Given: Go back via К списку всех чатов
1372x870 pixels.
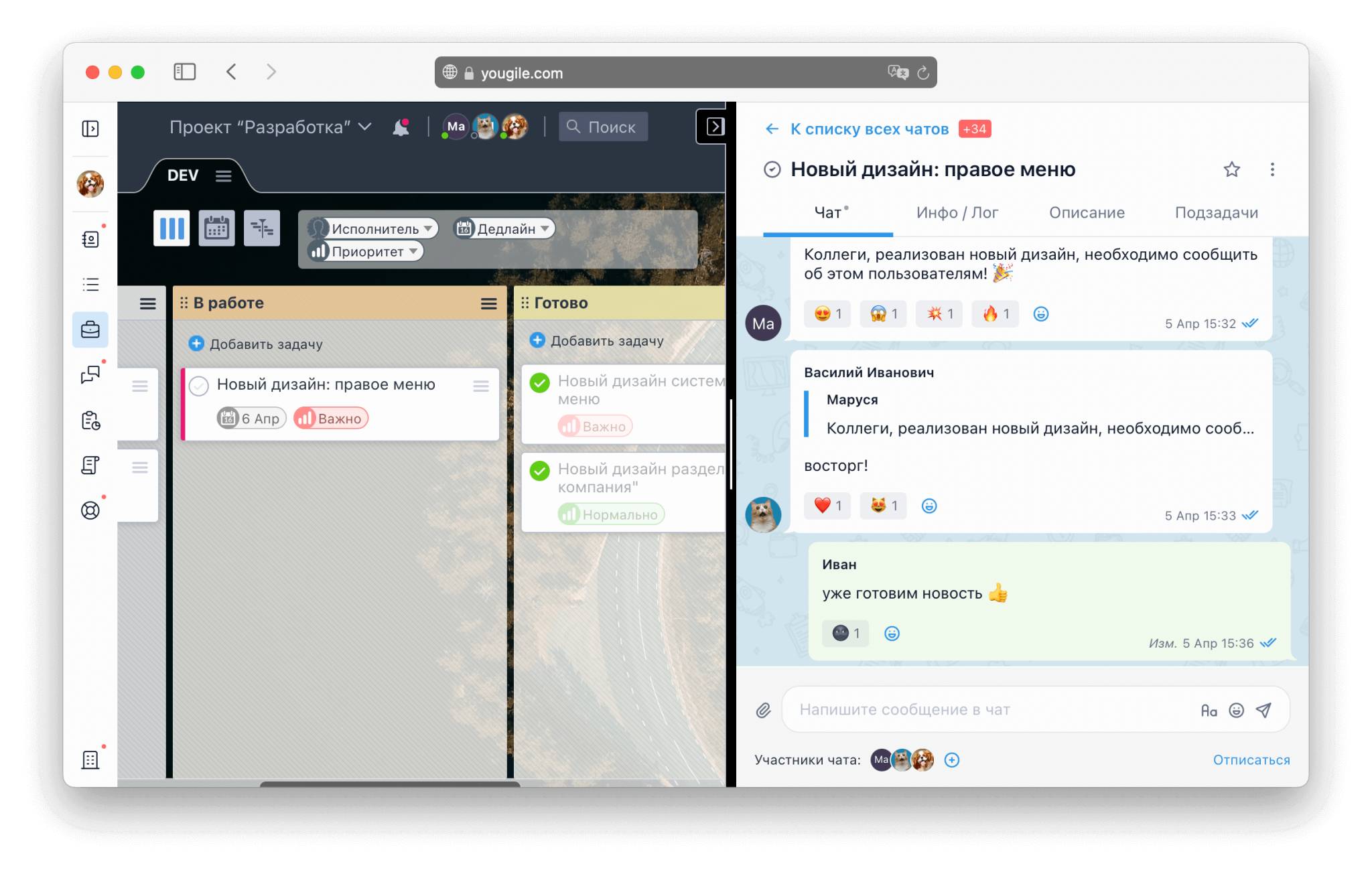Looking at the screenshot, I should click(x=869, y=129).
